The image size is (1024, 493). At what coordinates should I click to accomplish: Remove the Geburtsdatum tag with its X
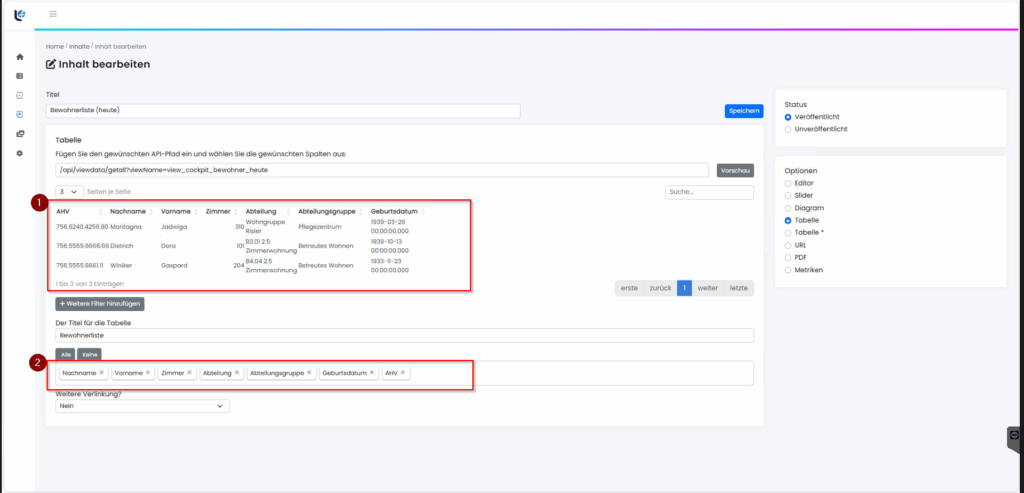coord(373,373)
